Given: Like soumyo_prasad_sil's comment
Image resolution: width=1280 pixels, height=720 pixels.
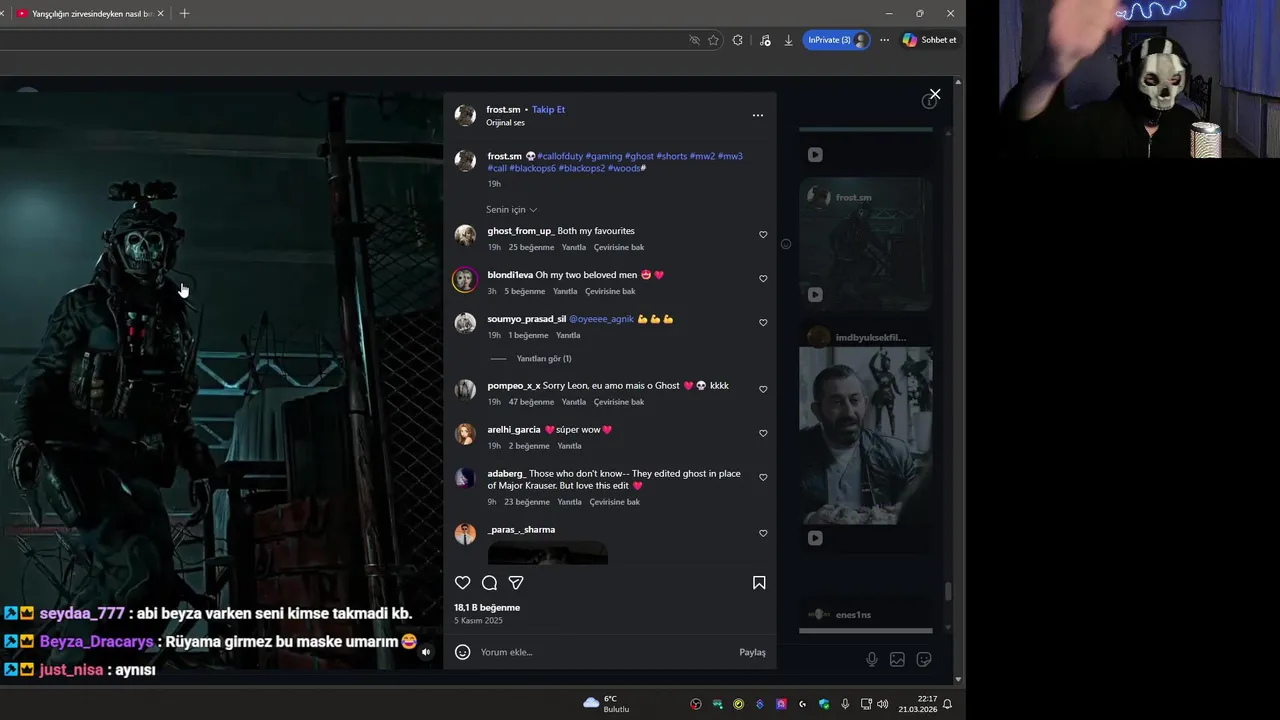Looking at the screenshot, I should pos(763,323).
